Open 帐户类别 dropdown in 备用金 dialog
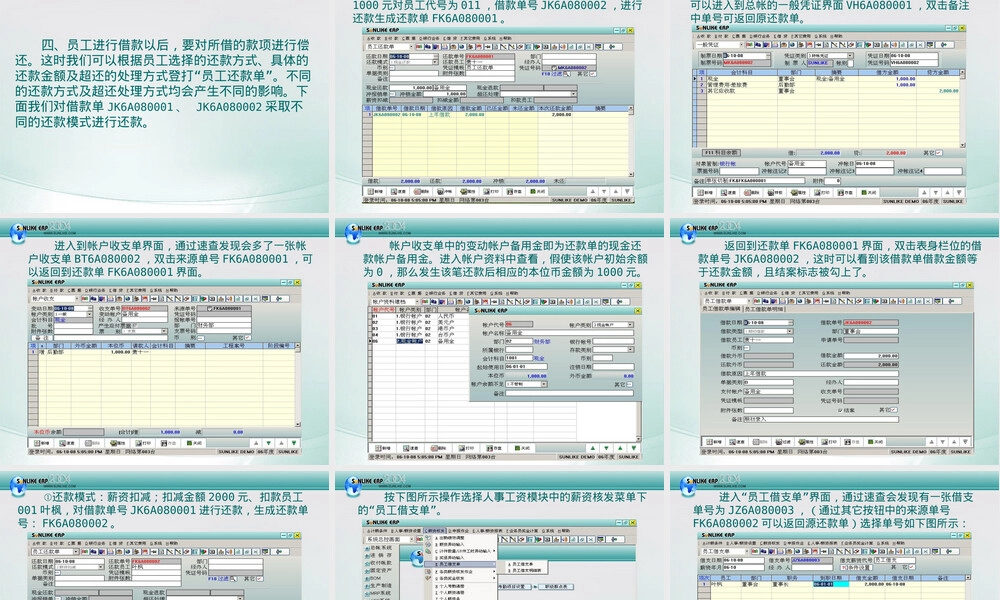1000x600 pixels. (x=630, y=325)
